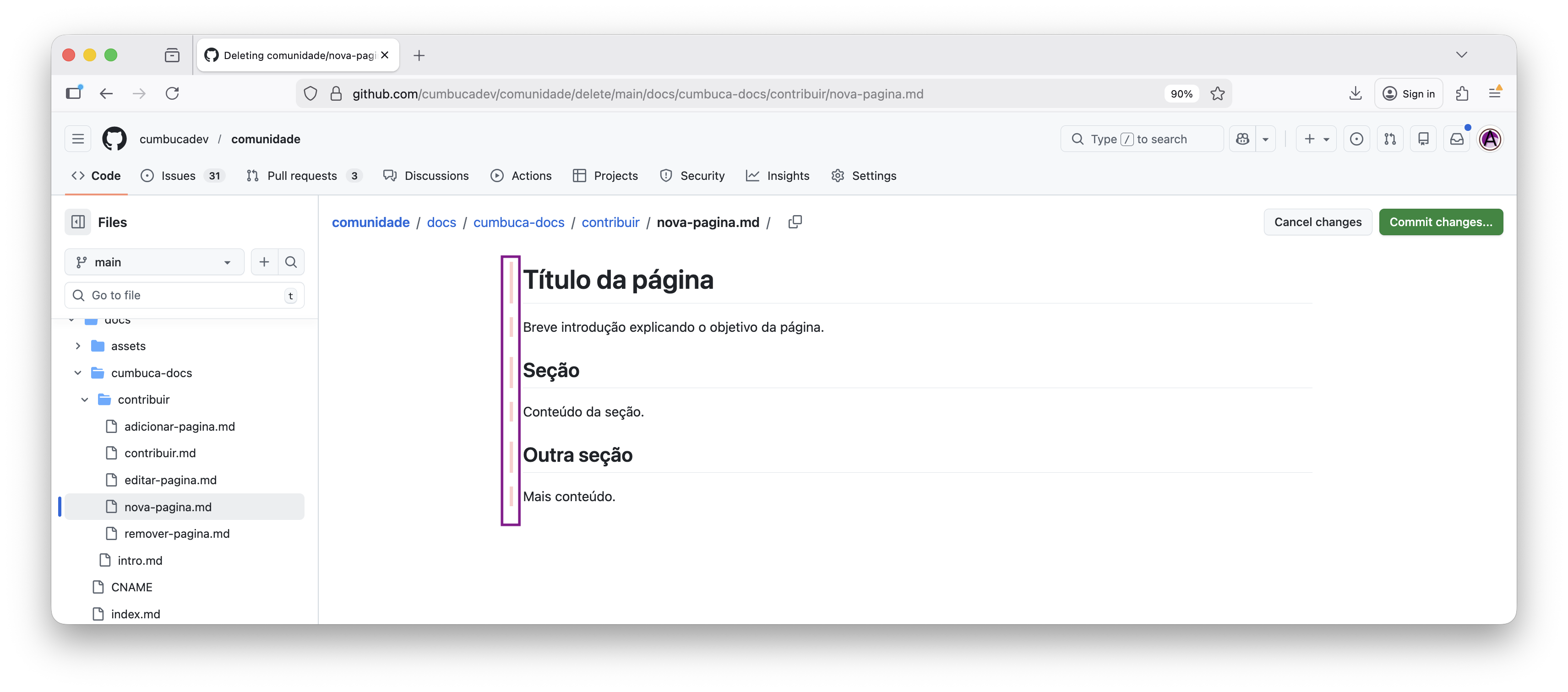Open the cumbuca-docs breadcrumb link
The width and height of the screenshot is (1568, 692).
(x=518, y=222)
